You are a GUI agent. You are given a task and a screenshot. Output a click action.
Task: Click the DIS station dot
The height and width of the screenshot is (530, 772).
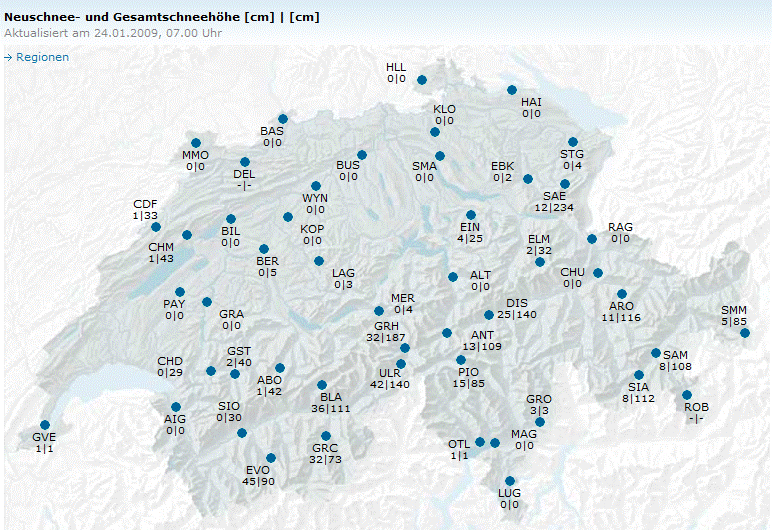pyautogui.click(x=489, y=315)
